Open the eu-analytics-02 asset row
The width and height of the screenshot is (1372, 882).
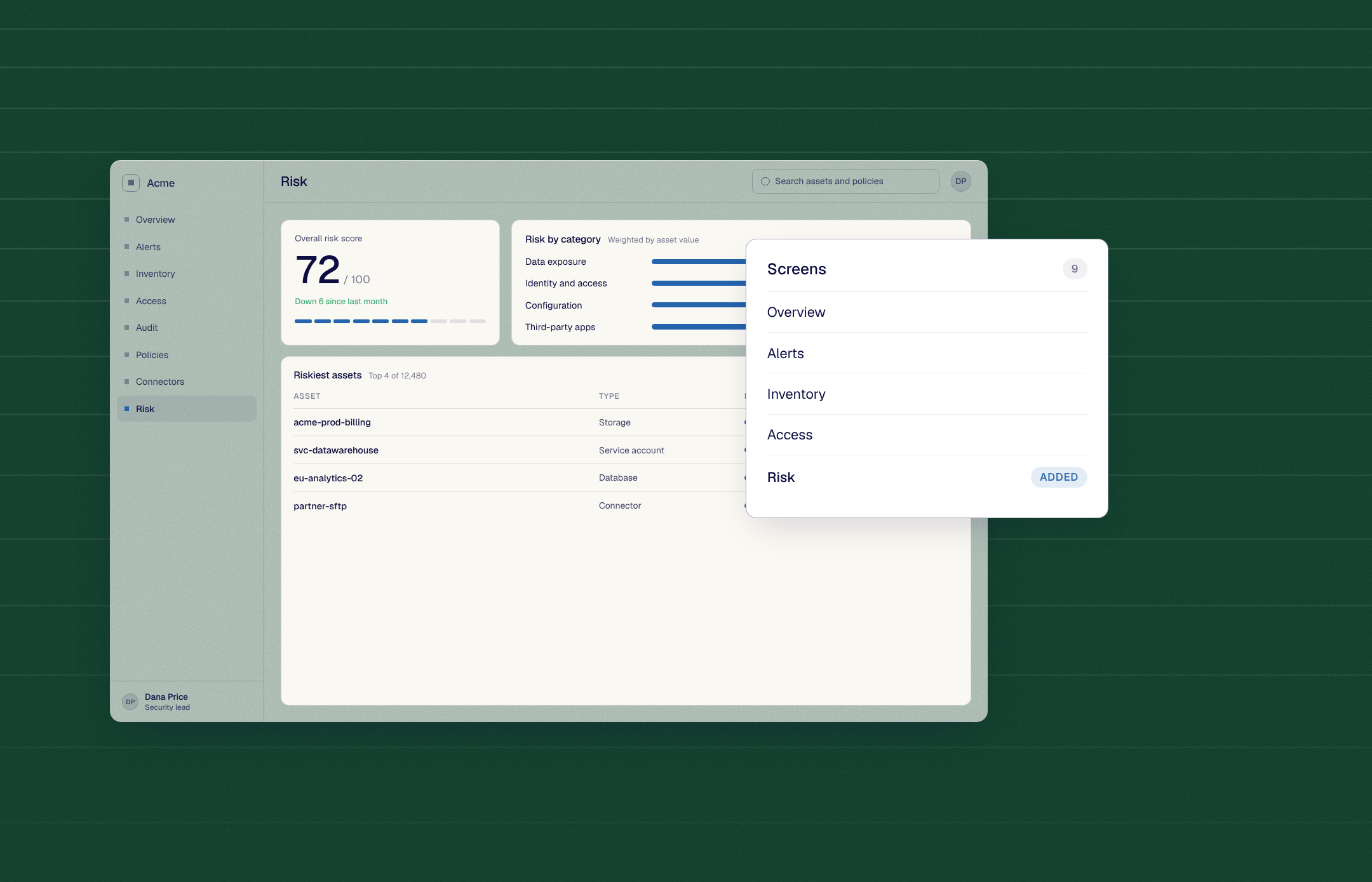520,478
